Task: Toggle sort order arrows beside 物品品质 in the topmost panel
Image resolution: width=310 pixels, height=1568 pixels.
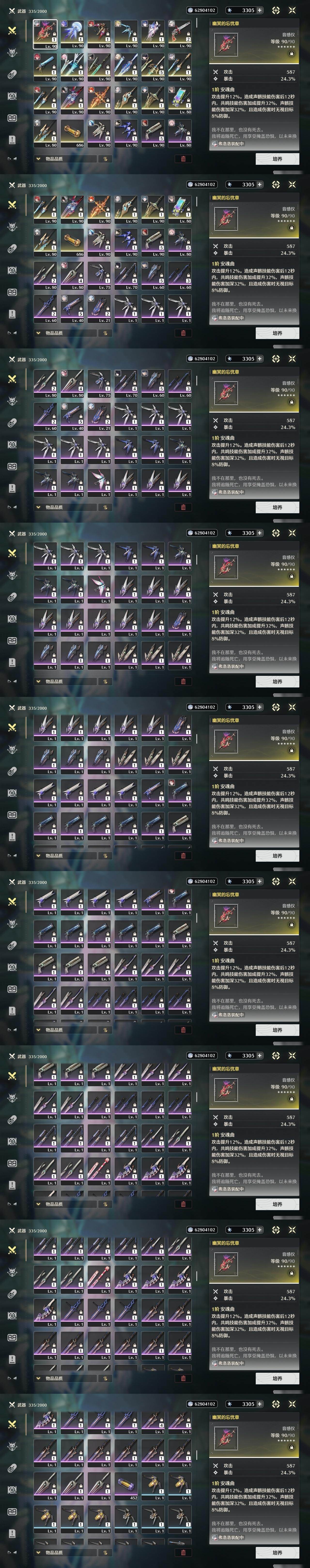Action: click(105, 159)
